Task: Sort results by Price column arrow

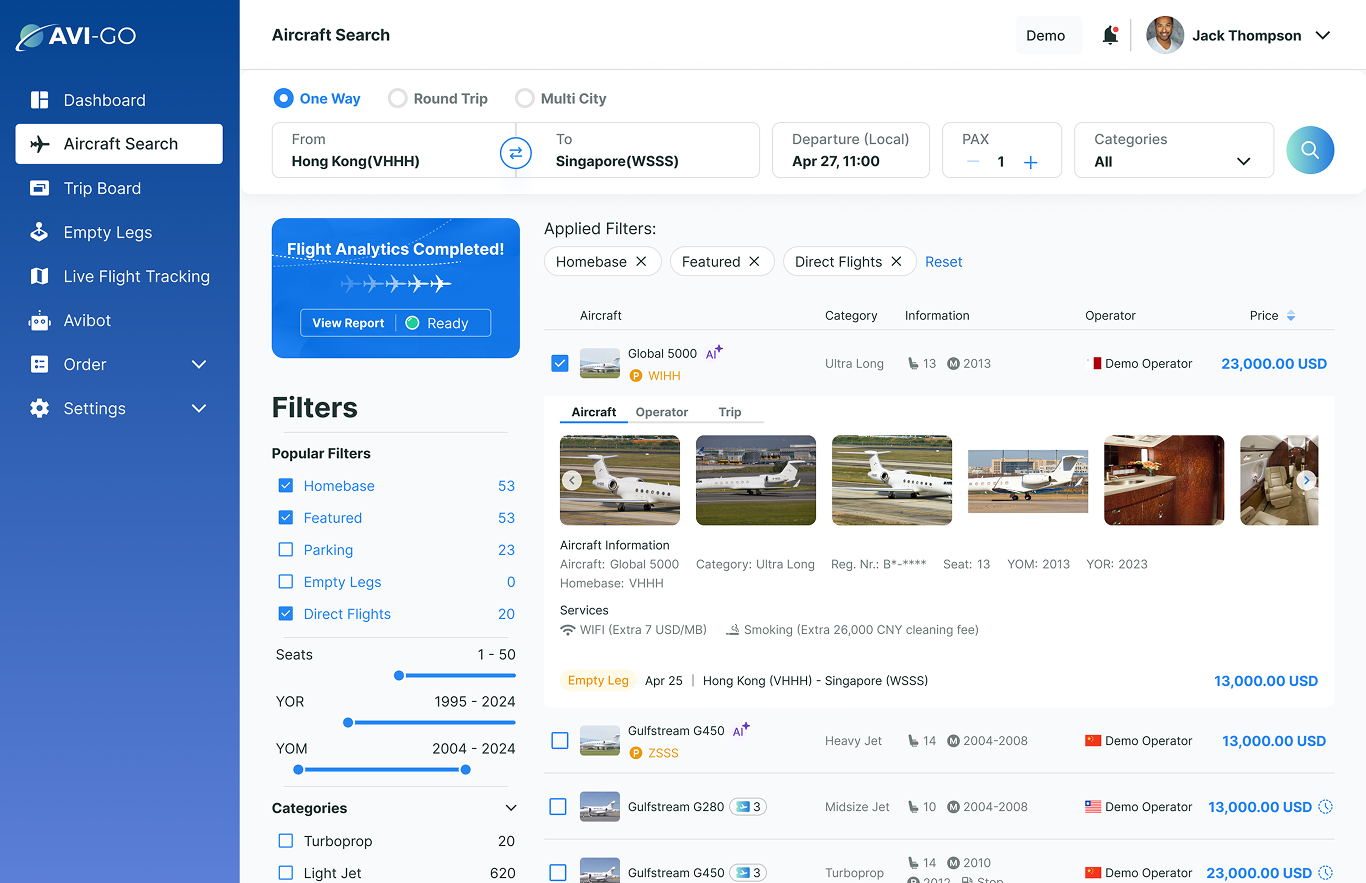Action: pos(1290,315)
